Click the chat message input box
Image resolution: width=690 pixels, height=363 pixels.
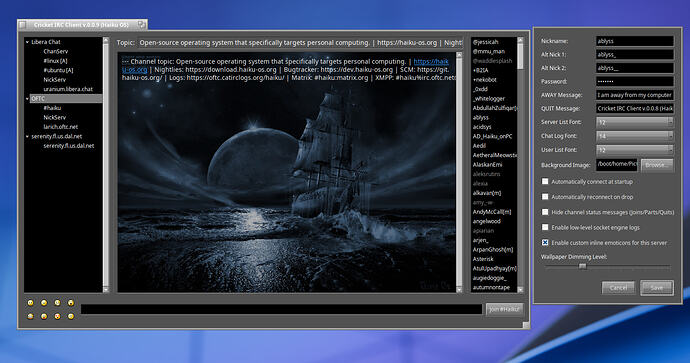click(x=282, y=309)
